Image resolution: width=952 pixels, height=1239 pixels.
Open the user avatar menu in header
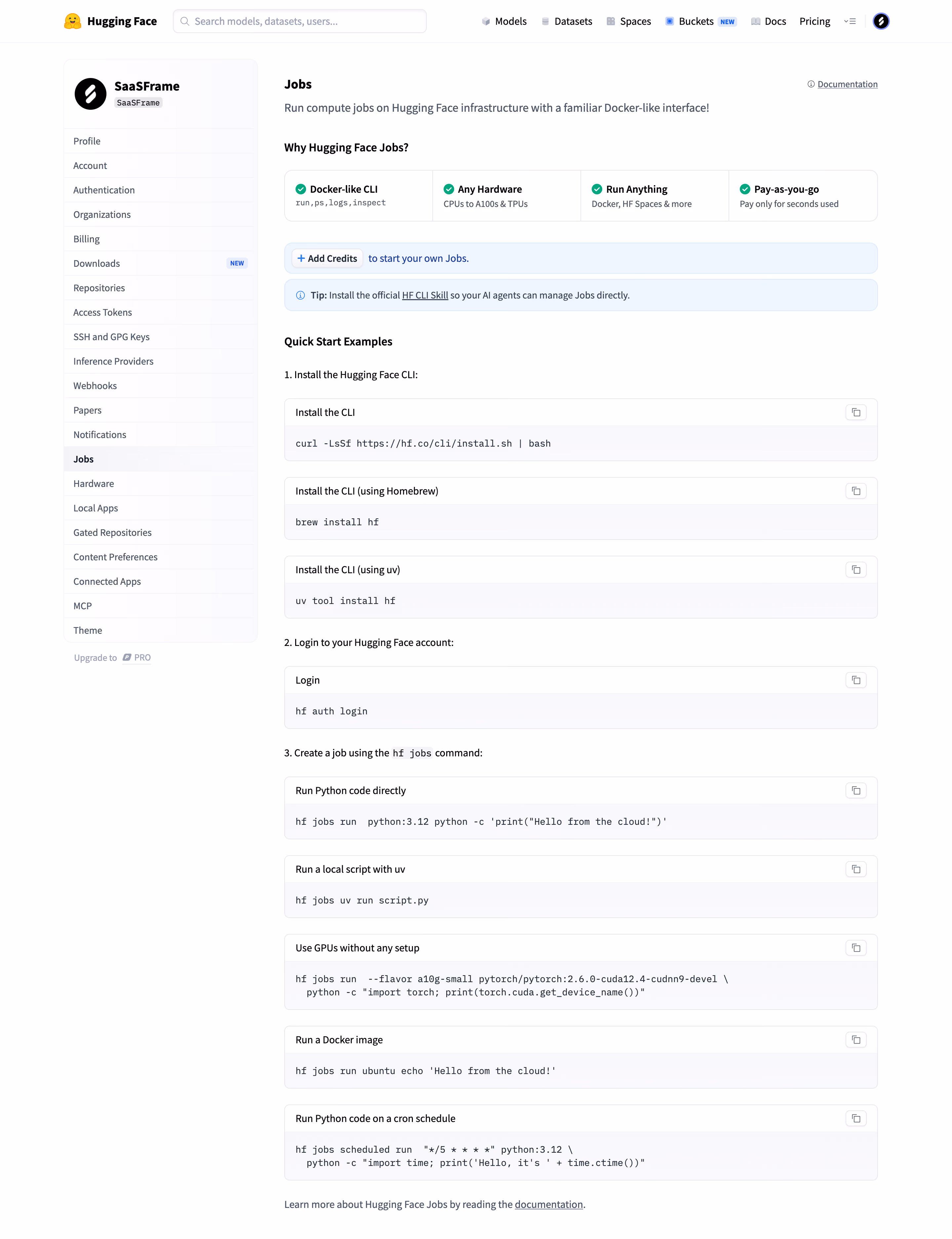pos(881,21)
